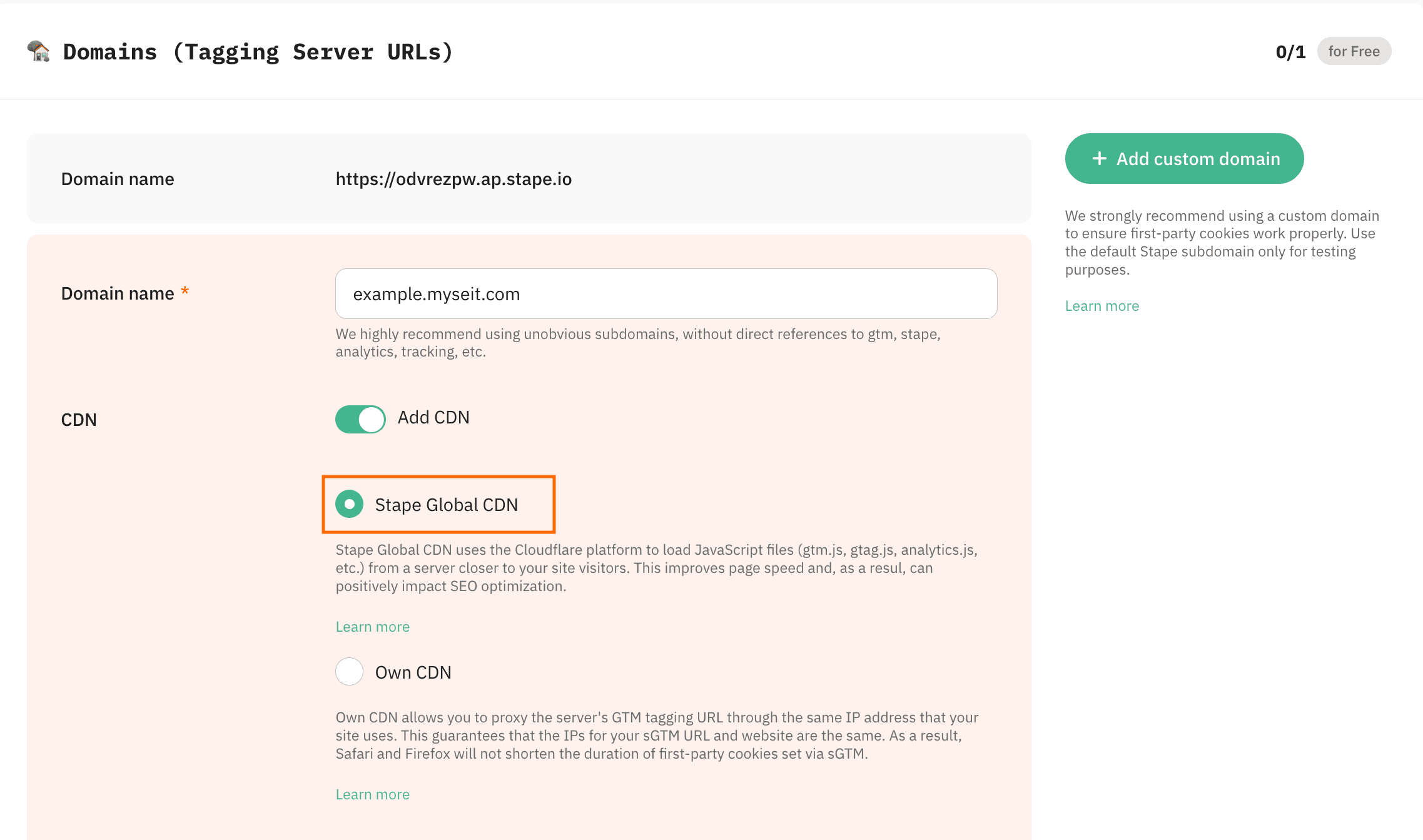Click the Add CDN label text
The width and height of the screenshot is (1423, 840).
(433, 417)
